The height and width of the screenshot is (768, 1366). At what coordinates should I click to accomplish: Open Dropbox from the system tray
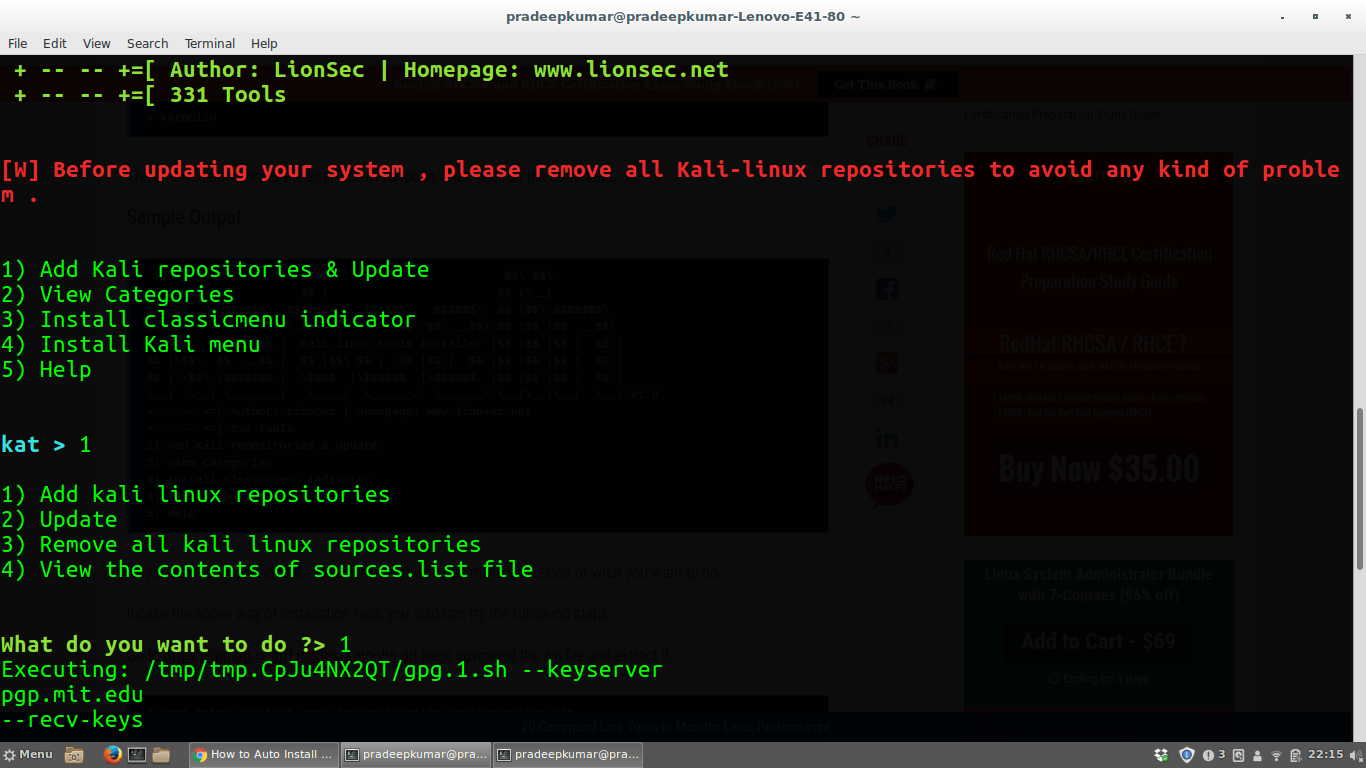1160,755
